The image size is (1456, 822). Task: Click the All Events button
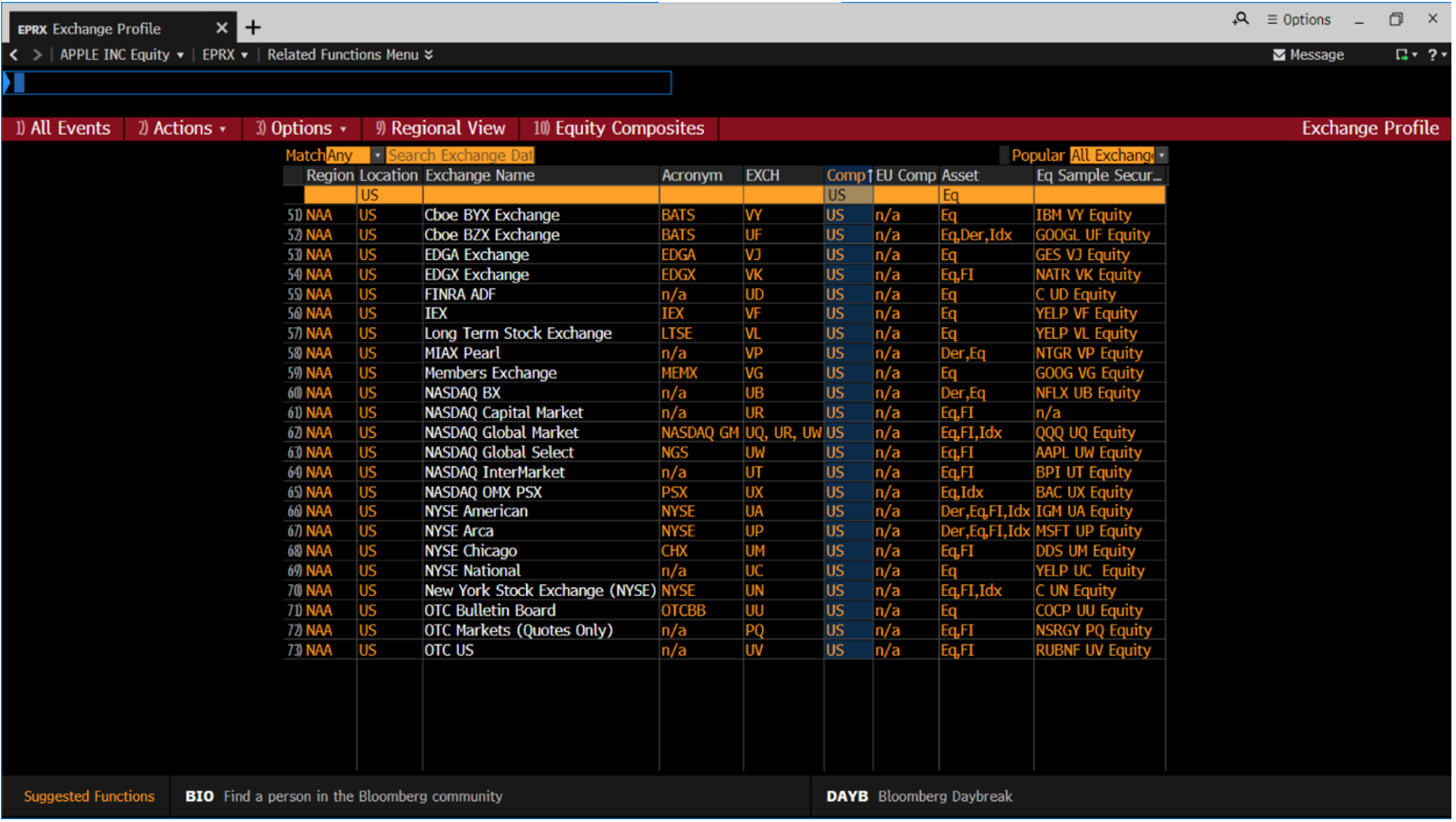pos(62,129)
